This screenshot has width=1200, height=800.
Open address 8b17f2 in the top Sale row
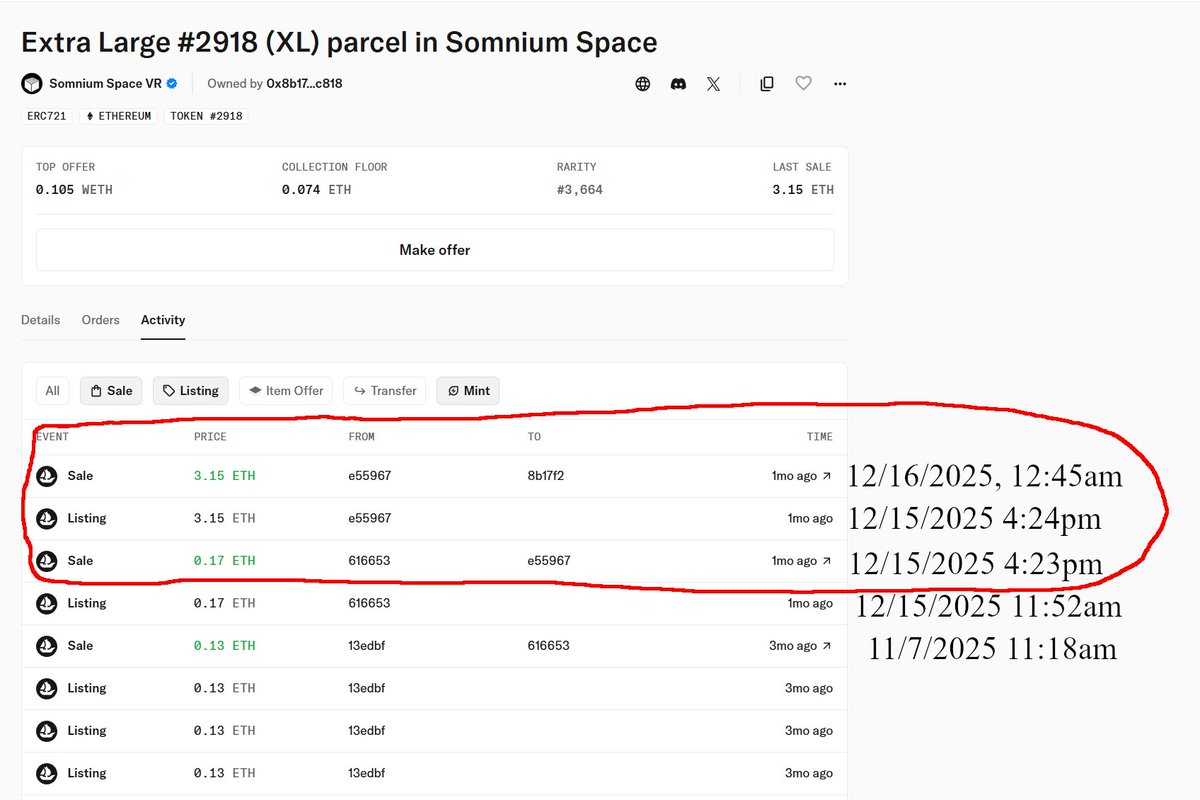(546, 476)
